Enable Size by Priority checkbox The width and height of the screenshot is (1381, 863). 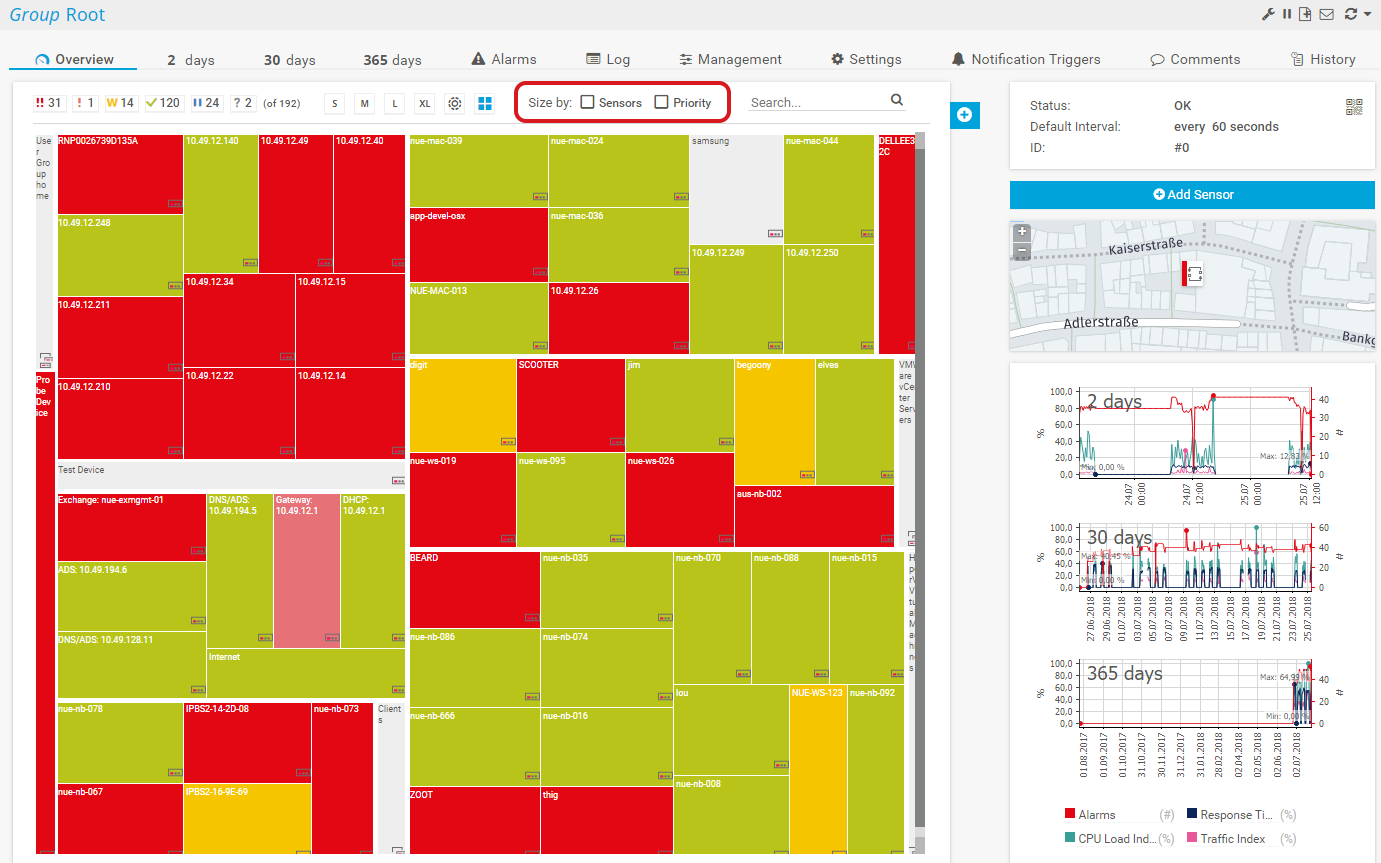661,102
